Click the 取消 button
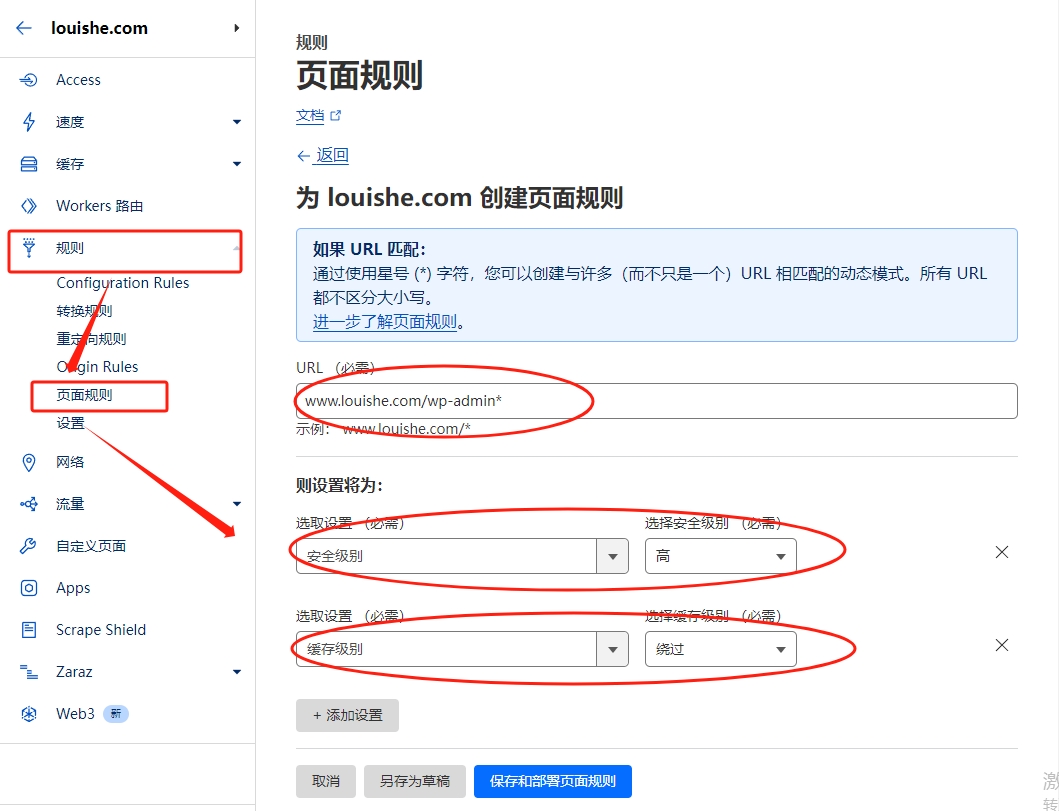 point(326,781)
